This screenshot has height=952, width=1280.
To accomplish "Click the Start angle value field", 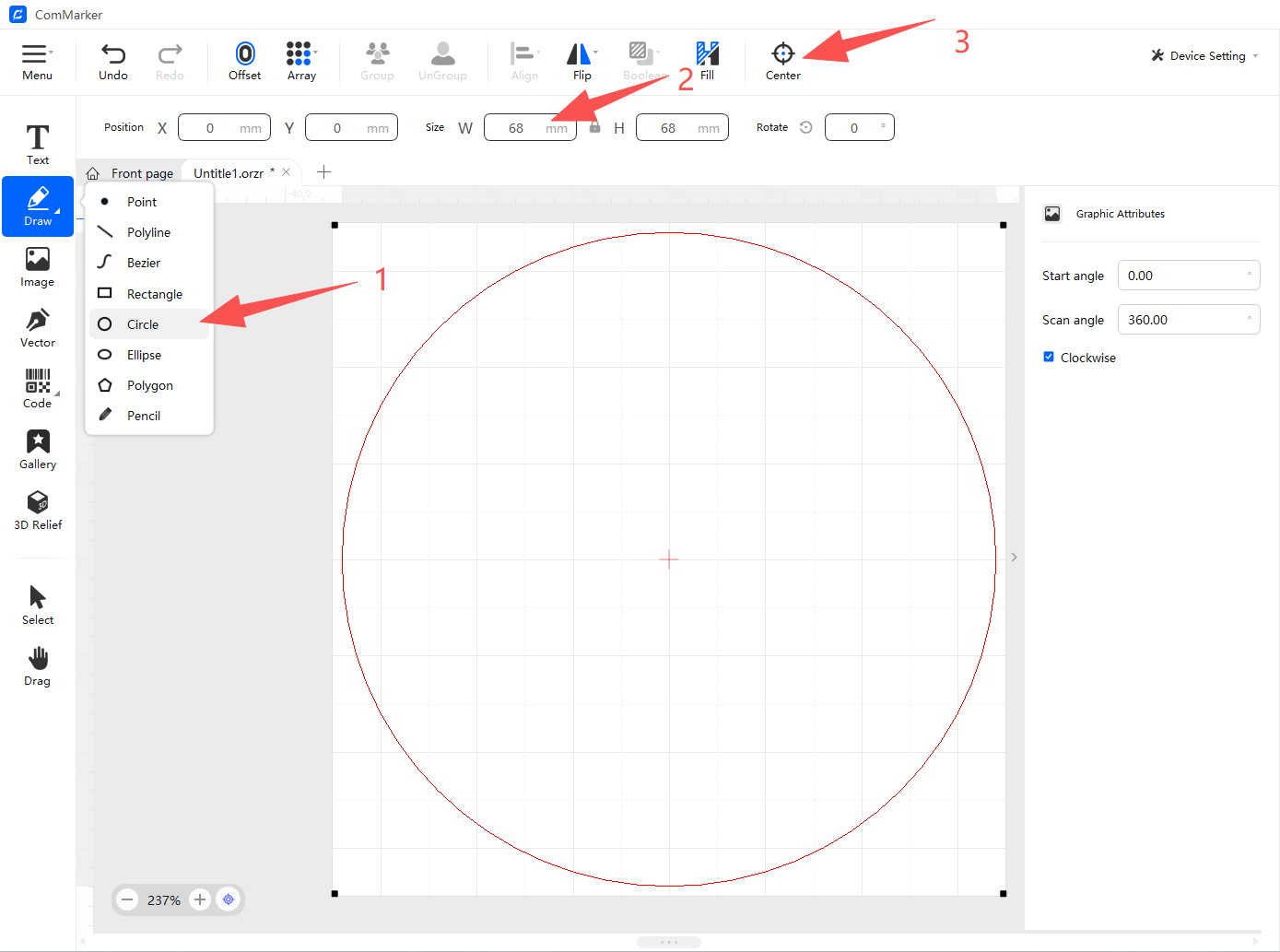I will 1187,276.
